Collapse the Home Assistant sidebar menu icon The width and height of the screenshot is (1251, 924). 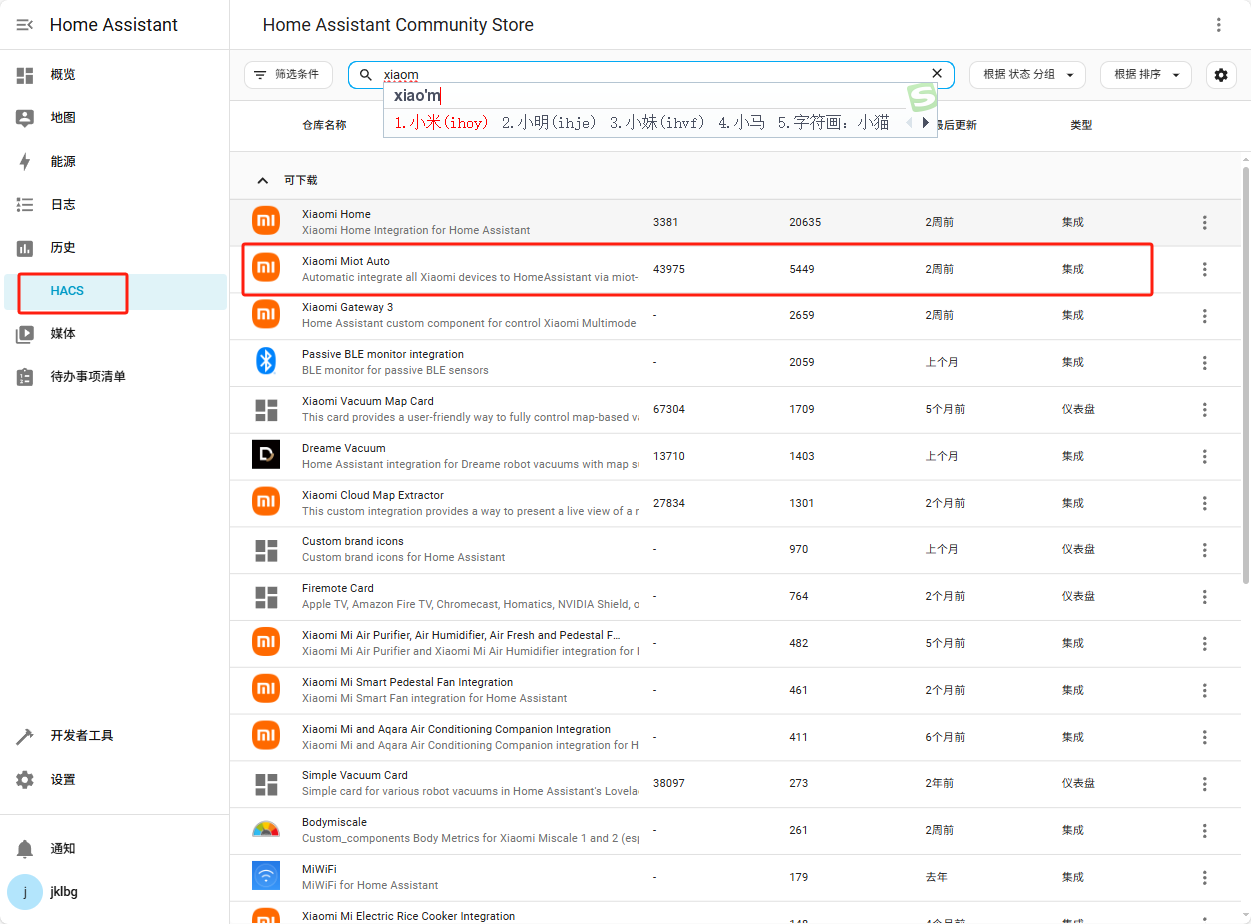[x=25, y=25]
